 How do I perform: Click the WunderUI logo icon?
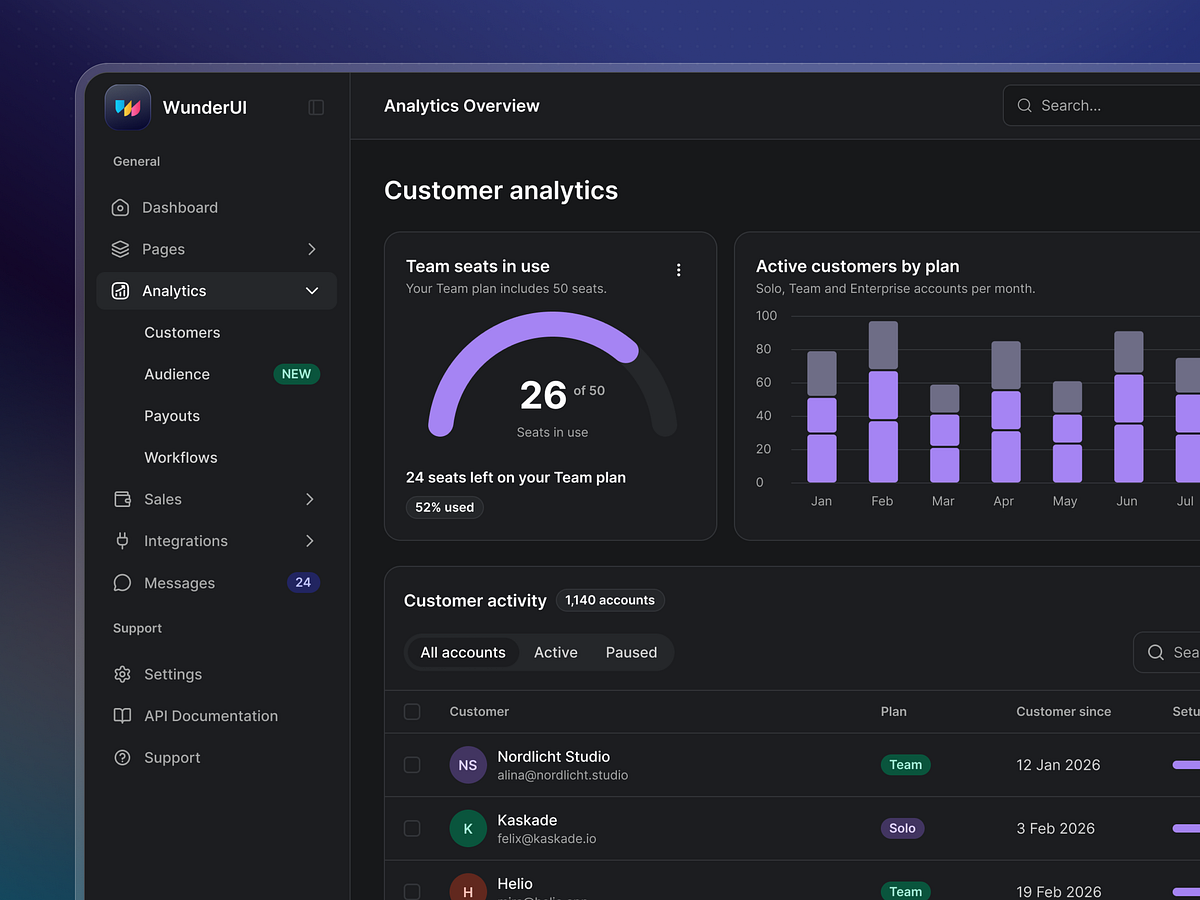pyautogui.click(x=128, y=107)
